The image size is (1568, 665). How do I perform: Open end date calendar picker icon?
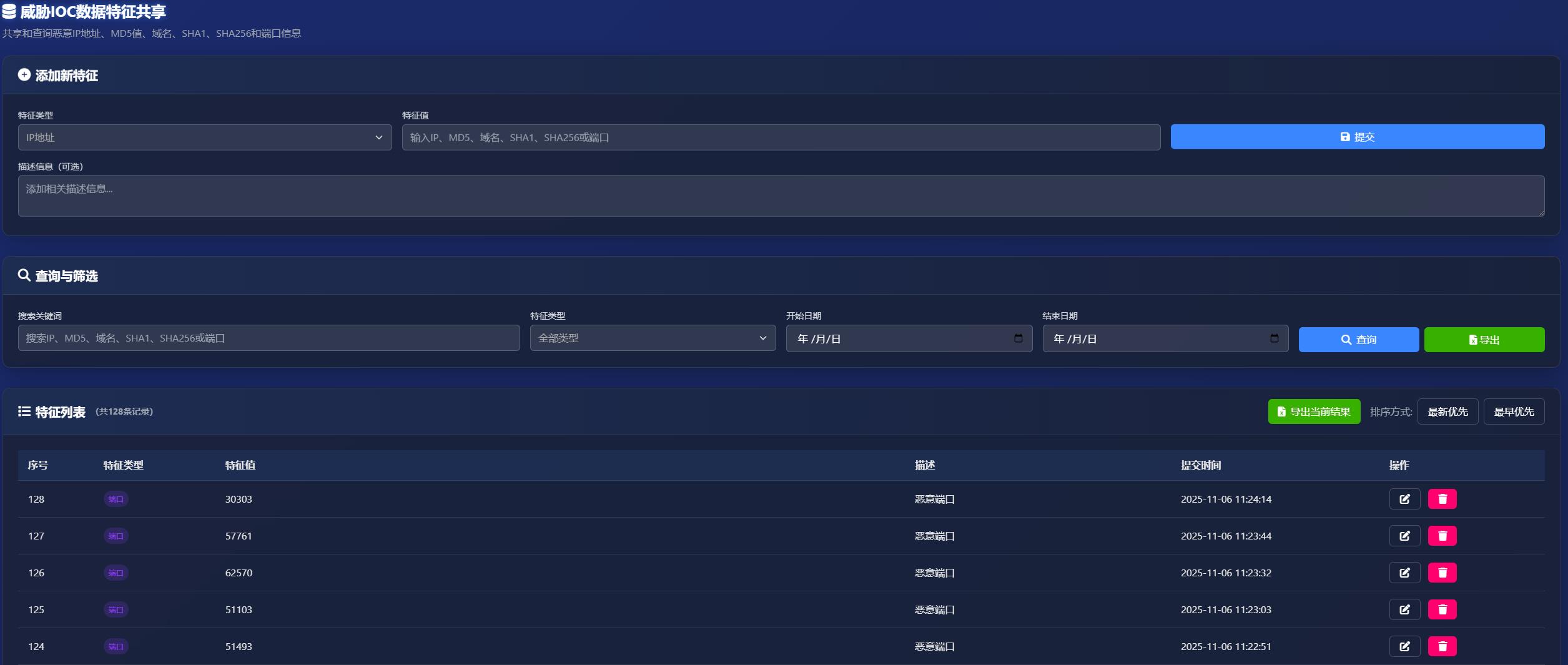1274,338
